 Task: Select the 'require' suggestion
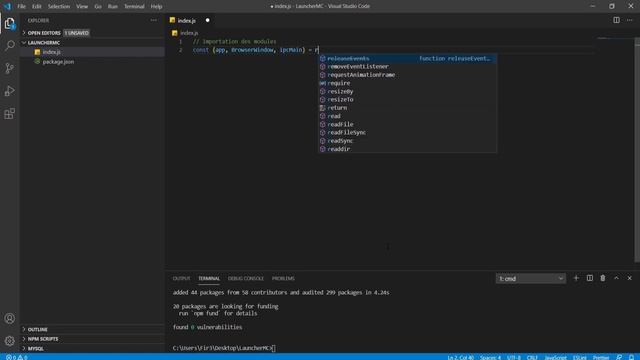click(407, 83)
